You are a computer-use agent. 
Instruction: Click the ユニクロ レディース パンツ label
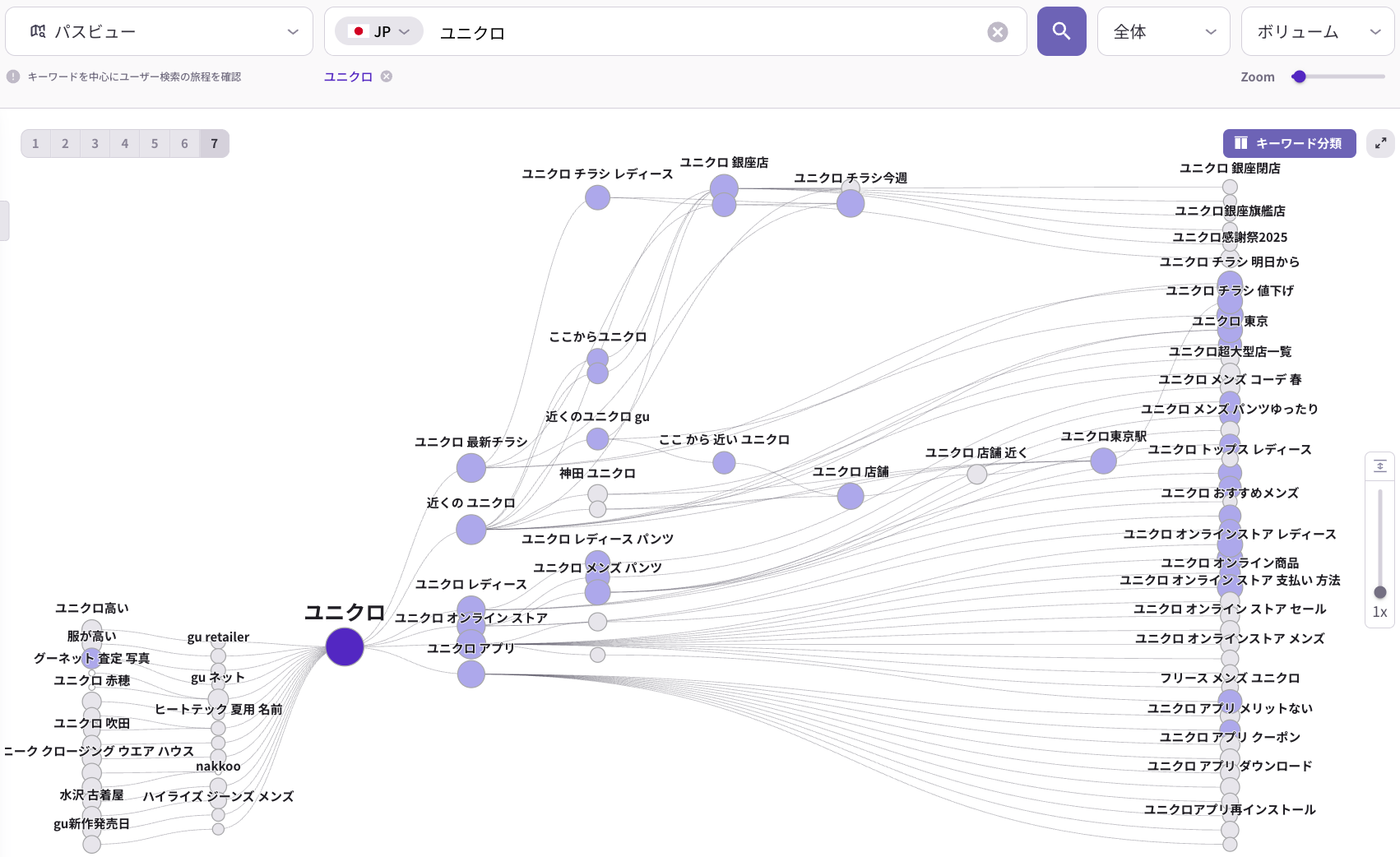597,540
